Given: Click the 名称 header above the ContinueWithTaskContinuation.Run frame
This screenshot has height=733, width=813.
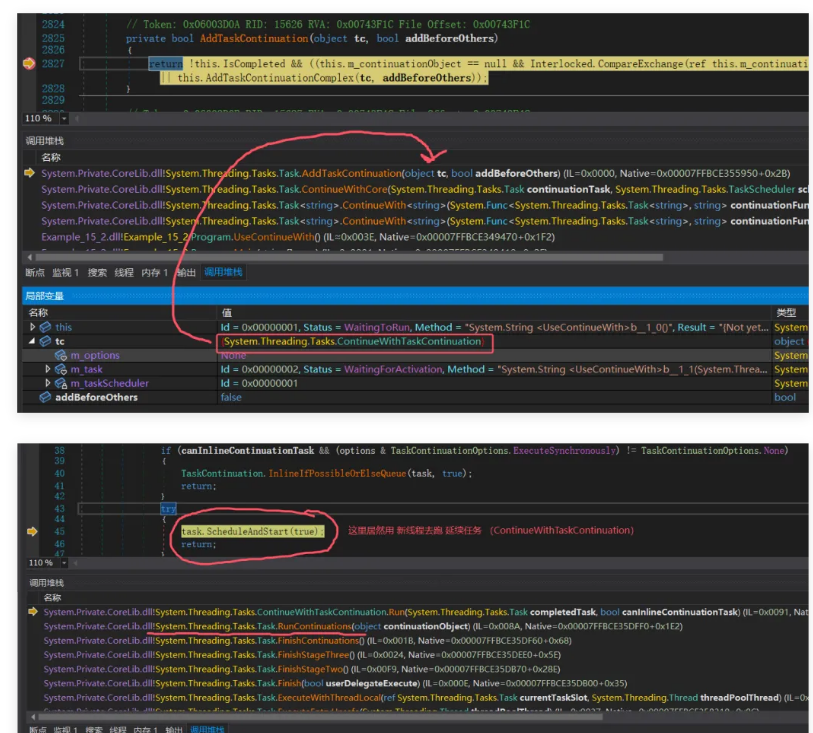Looking at the screenshot, I should click(x=52, y=598).
